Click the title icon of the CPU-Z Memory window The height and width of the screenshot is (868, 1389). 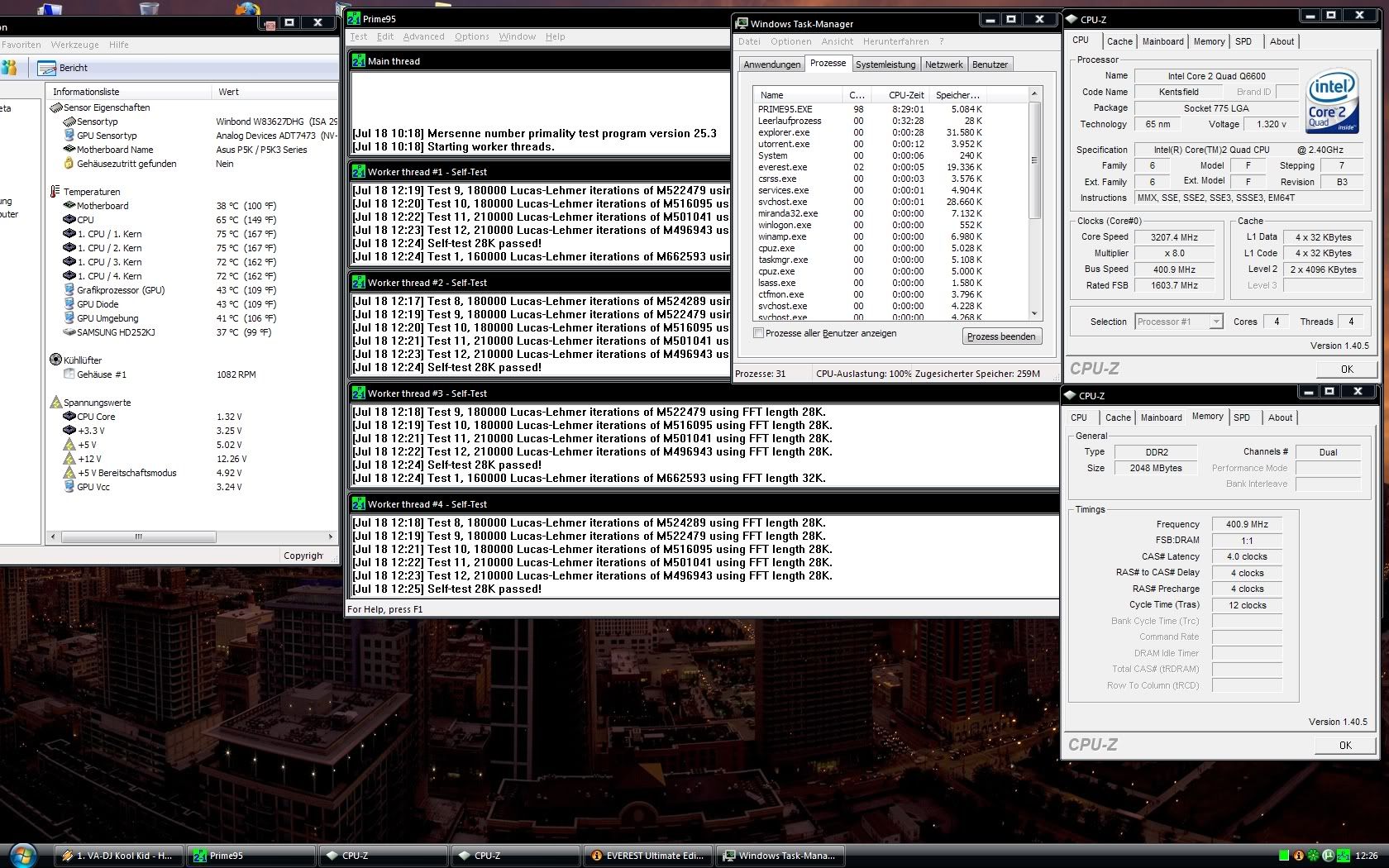coord(1070,395)
